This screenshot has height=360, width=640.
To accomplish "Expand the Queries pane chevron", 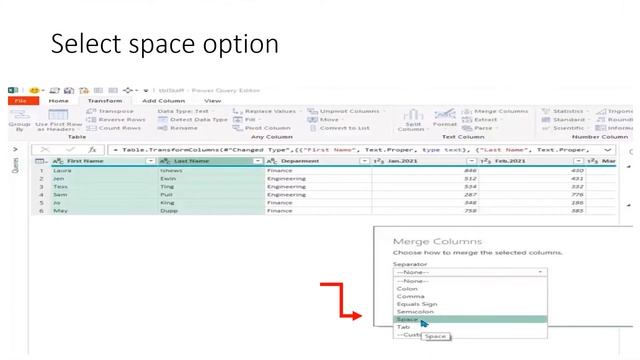I will (x=16, y=149).
